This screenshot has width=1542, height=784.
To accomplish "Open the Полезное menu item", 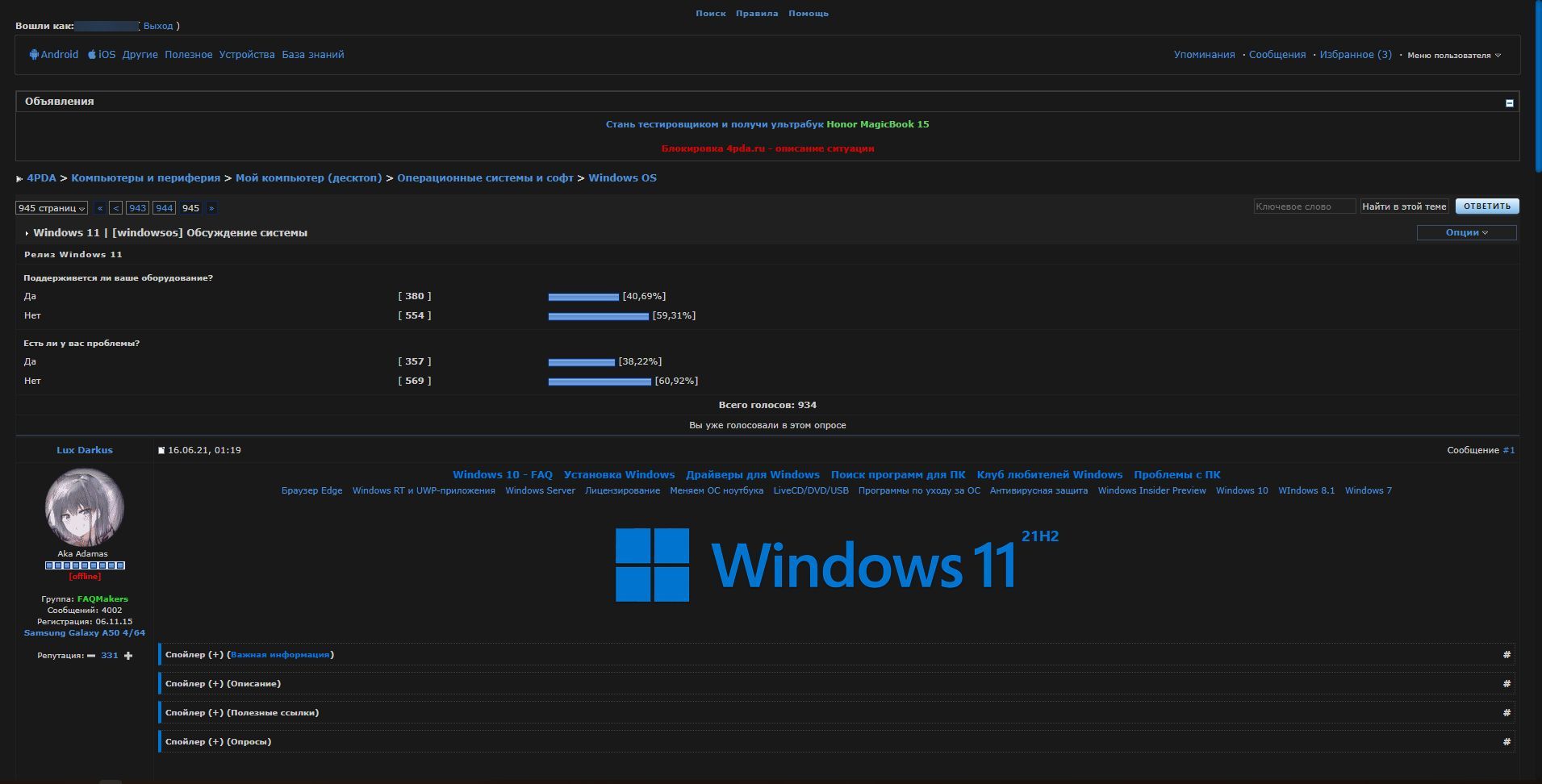I will (x=189, y=55).
